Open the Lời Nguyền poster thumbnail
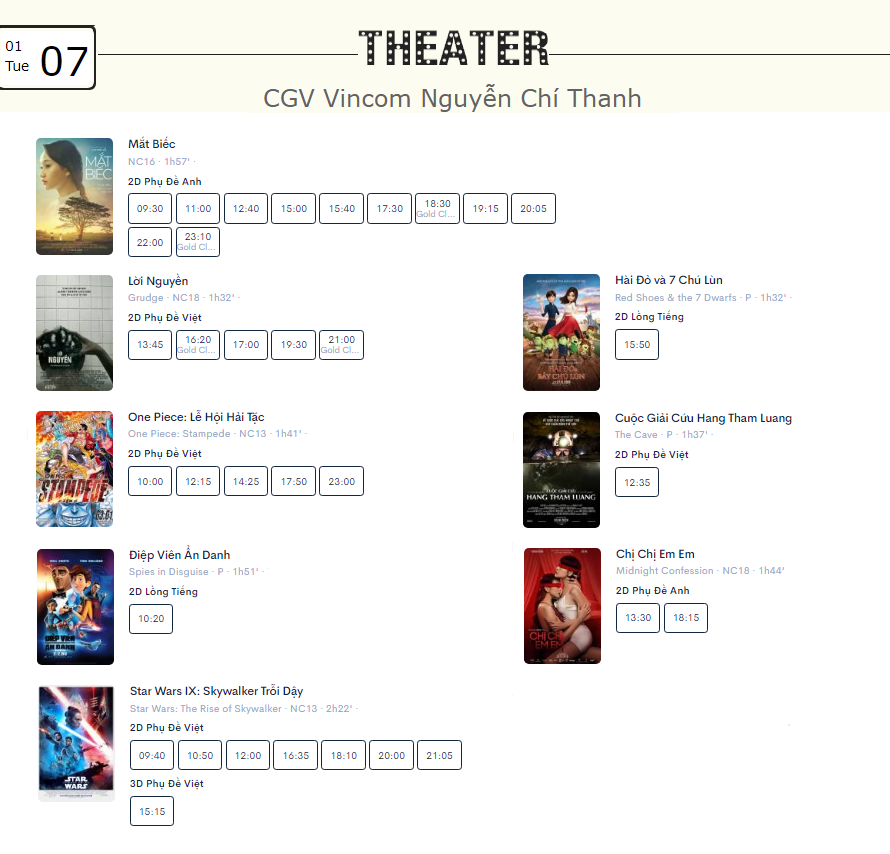The height and width of the screenshot is (854, 890). (x=74, y=333)
